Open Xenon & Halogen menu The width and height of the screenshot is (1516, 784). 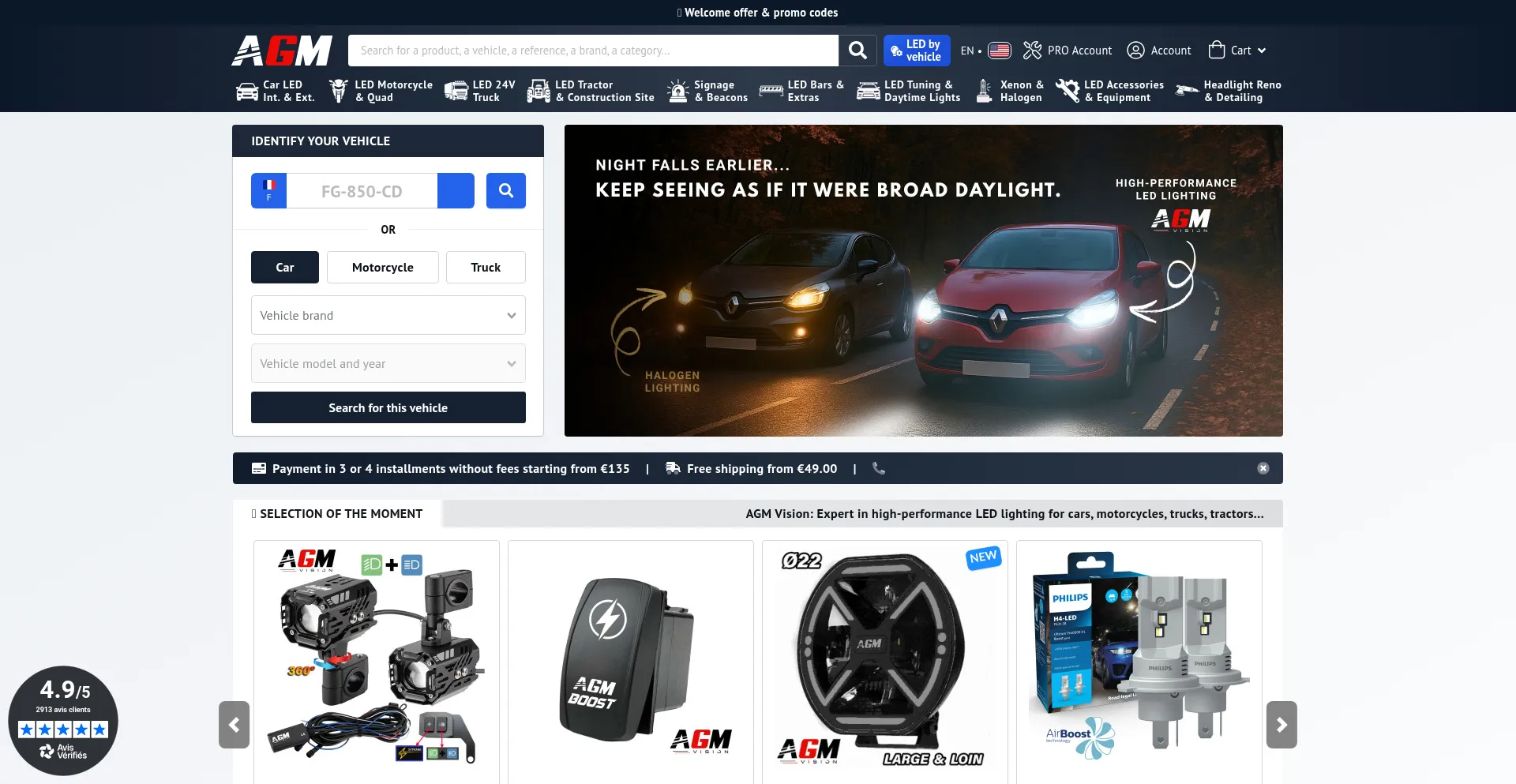coord(1011,92)
